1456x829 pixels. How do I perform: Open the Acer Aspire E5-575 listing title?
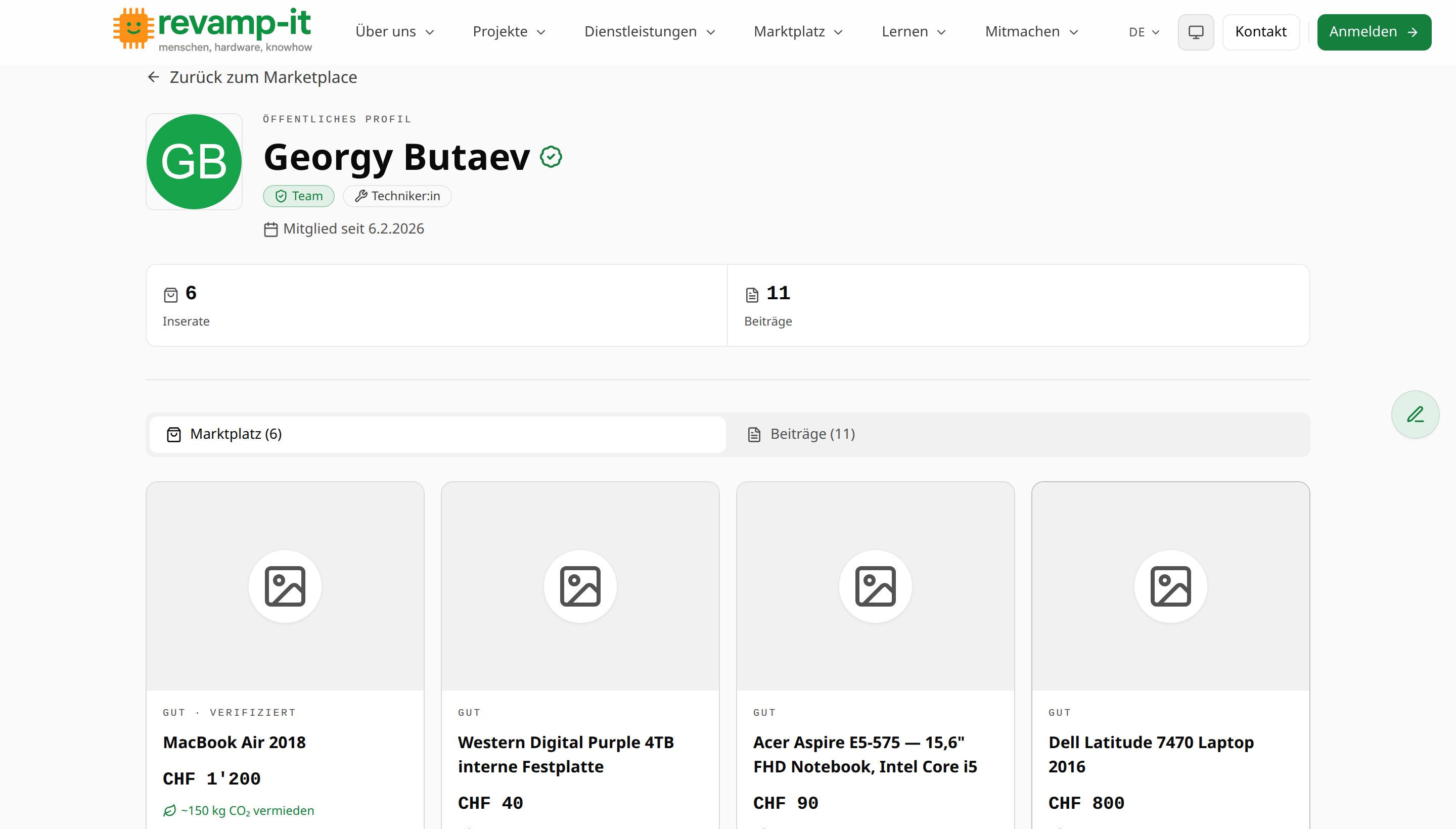click(x=865, y=754)
